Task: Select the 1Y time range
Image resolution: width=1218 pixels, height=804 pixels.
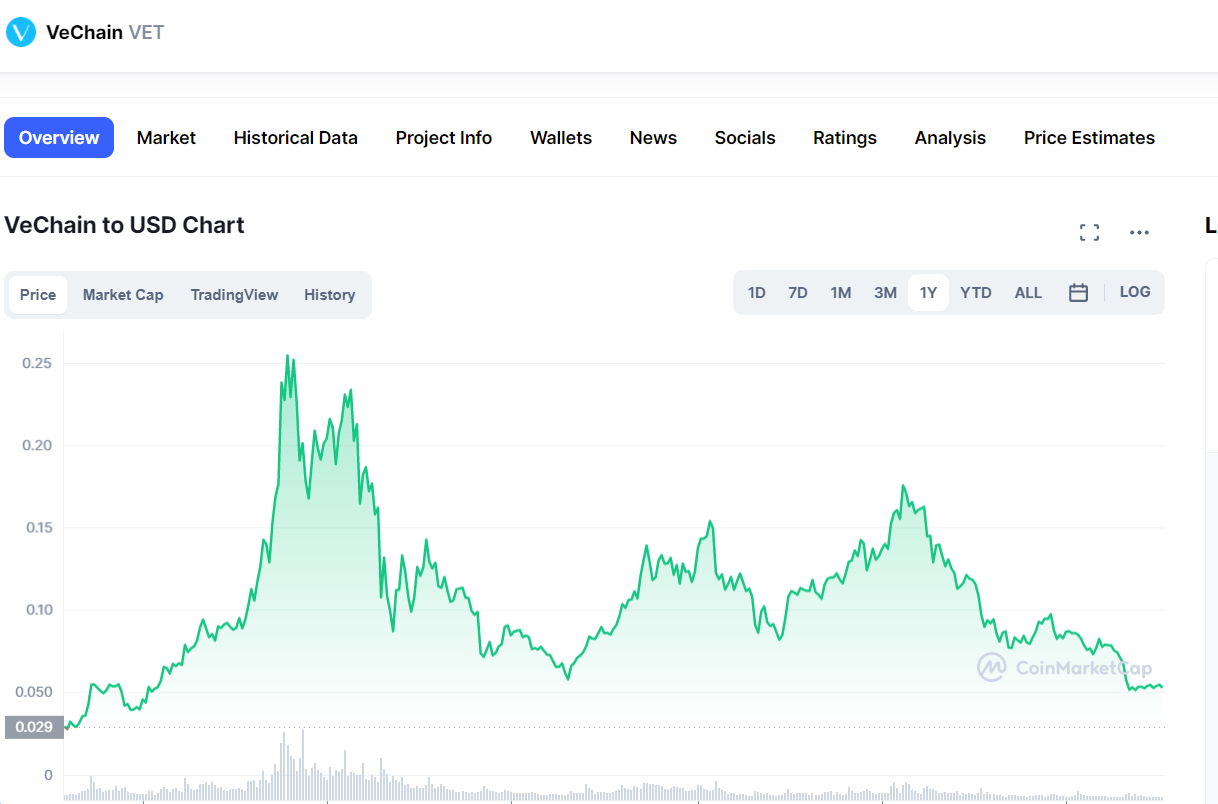Action: pyautogui.click(x=928, y=293)
